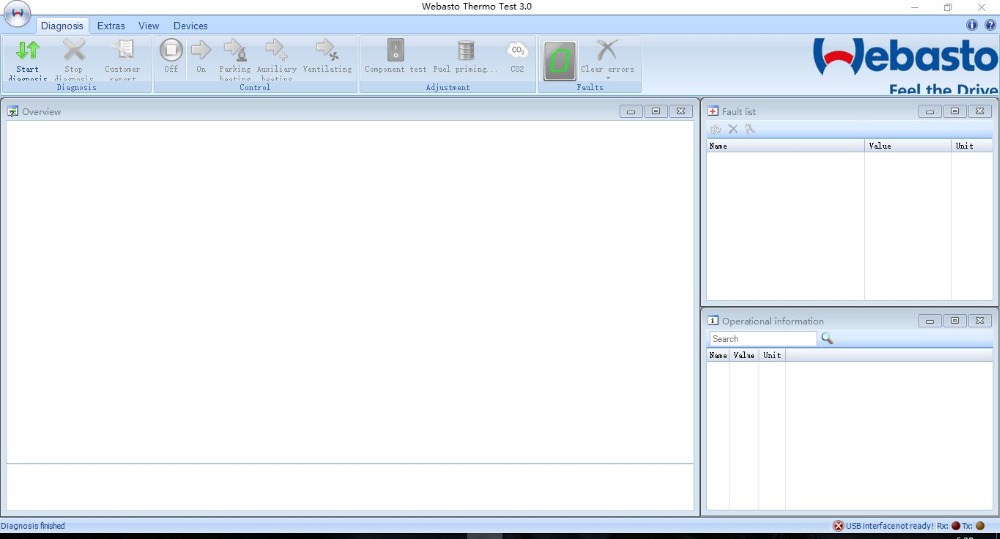Image resolution: width=1000 pixels, height=539 pixels.
Task: Switch the heater Off in Control group
Action: pos(171,50)
